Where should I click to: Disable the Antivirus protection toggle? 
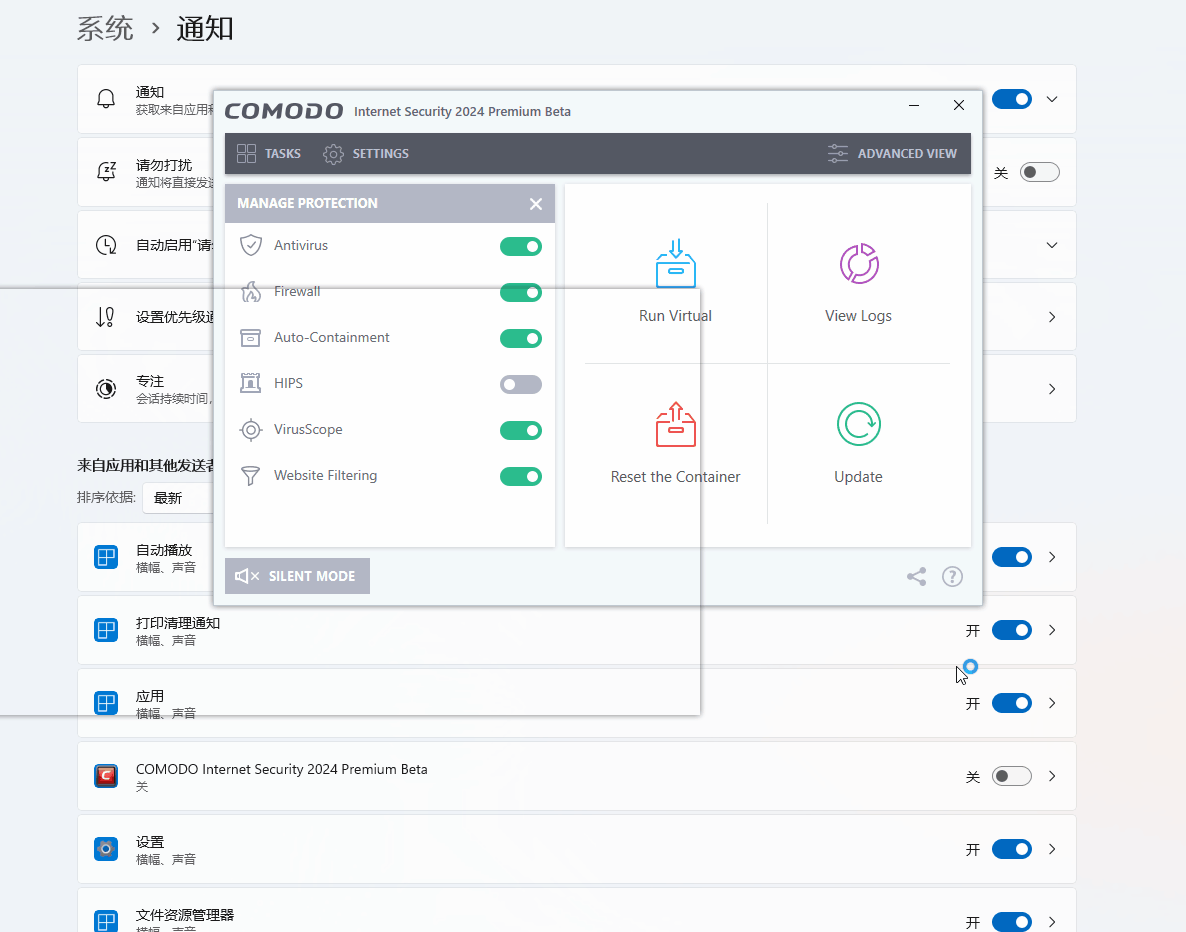(520, 246)
